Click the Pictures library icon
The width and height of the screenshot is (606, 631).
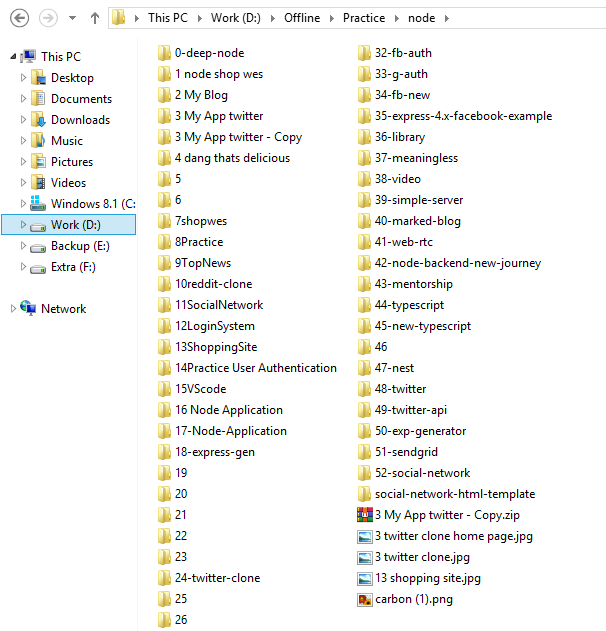pos(38,161)
